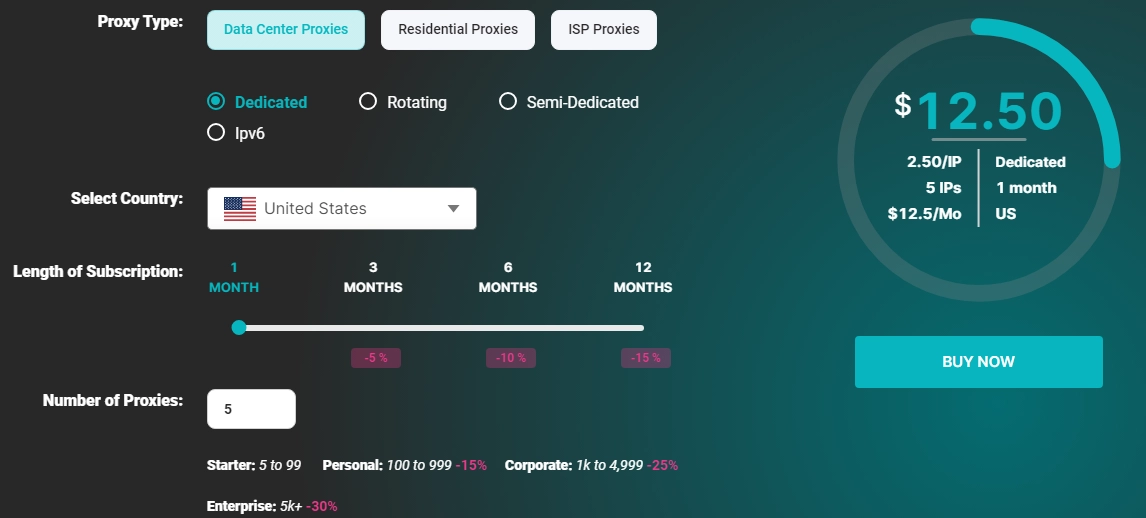
Task: Focus the Number of Proxies input field
Action: tap(251, 409)
